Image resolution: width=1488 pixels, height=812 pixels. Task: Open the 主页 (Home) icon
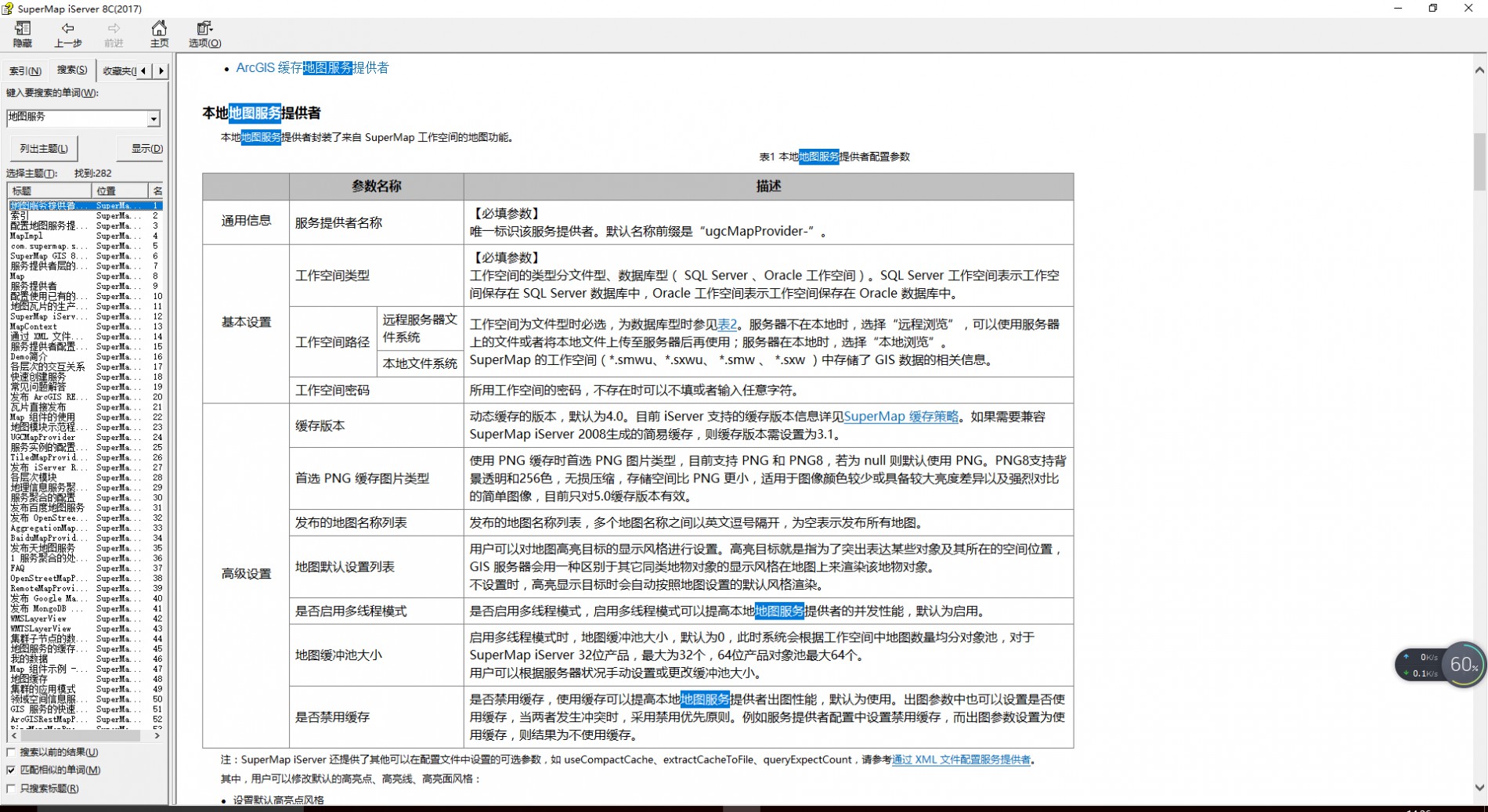tap(159, 34)
